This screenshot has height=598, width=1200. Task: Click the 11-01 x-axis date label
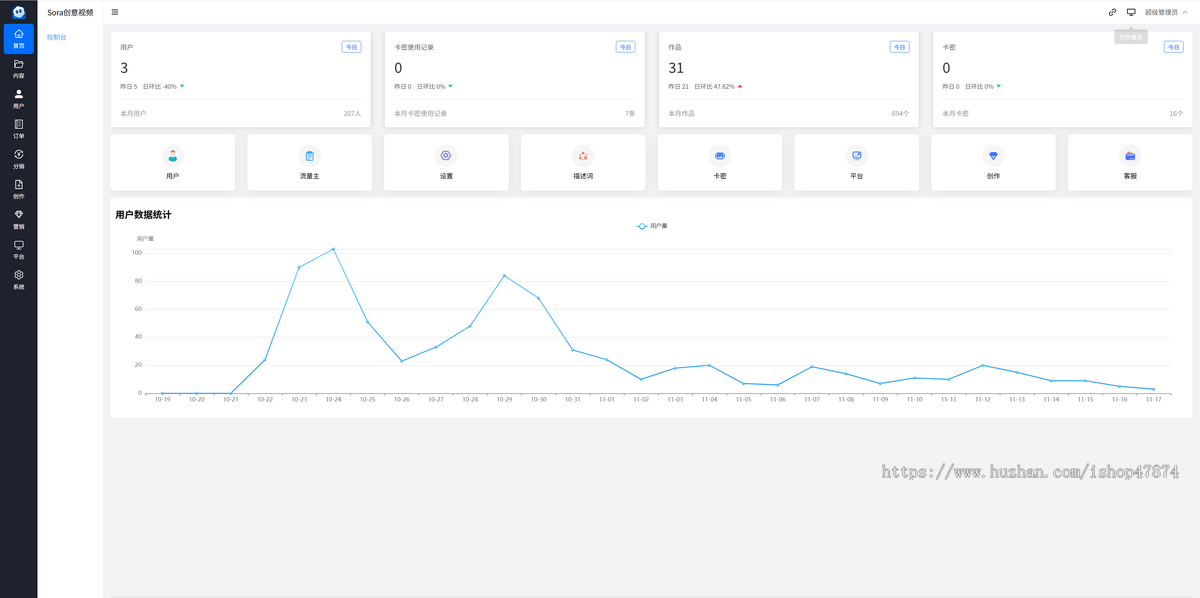point(606,399)
